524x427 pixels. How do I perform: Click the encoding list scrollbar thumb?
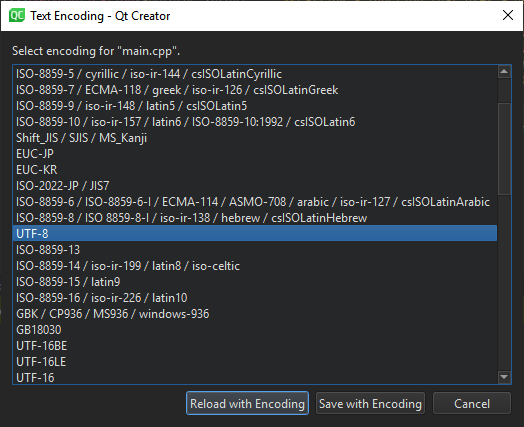(x=504, y=148)
